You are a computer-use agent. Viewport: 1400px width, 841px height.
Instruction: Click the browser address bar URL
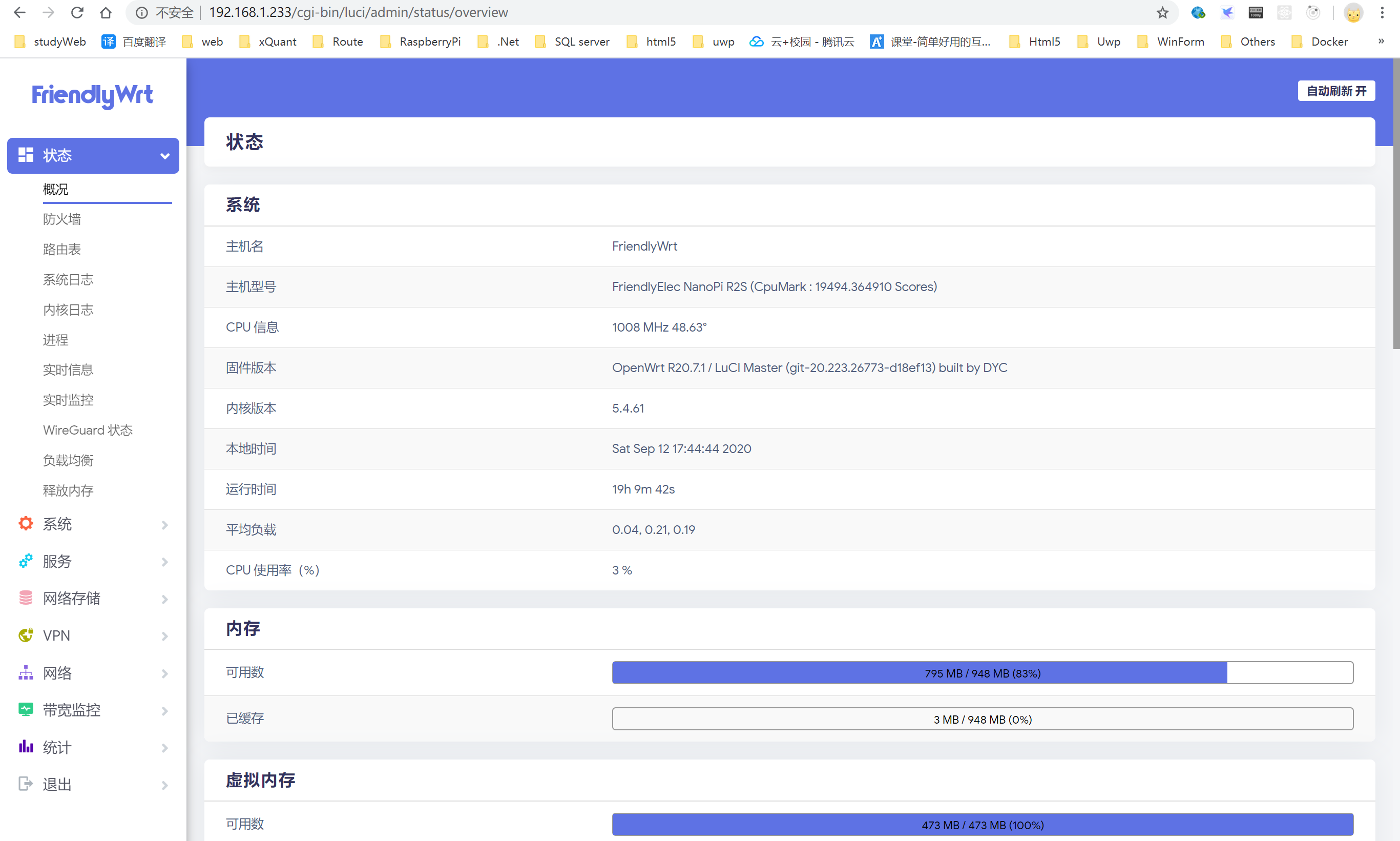(358, 12)
